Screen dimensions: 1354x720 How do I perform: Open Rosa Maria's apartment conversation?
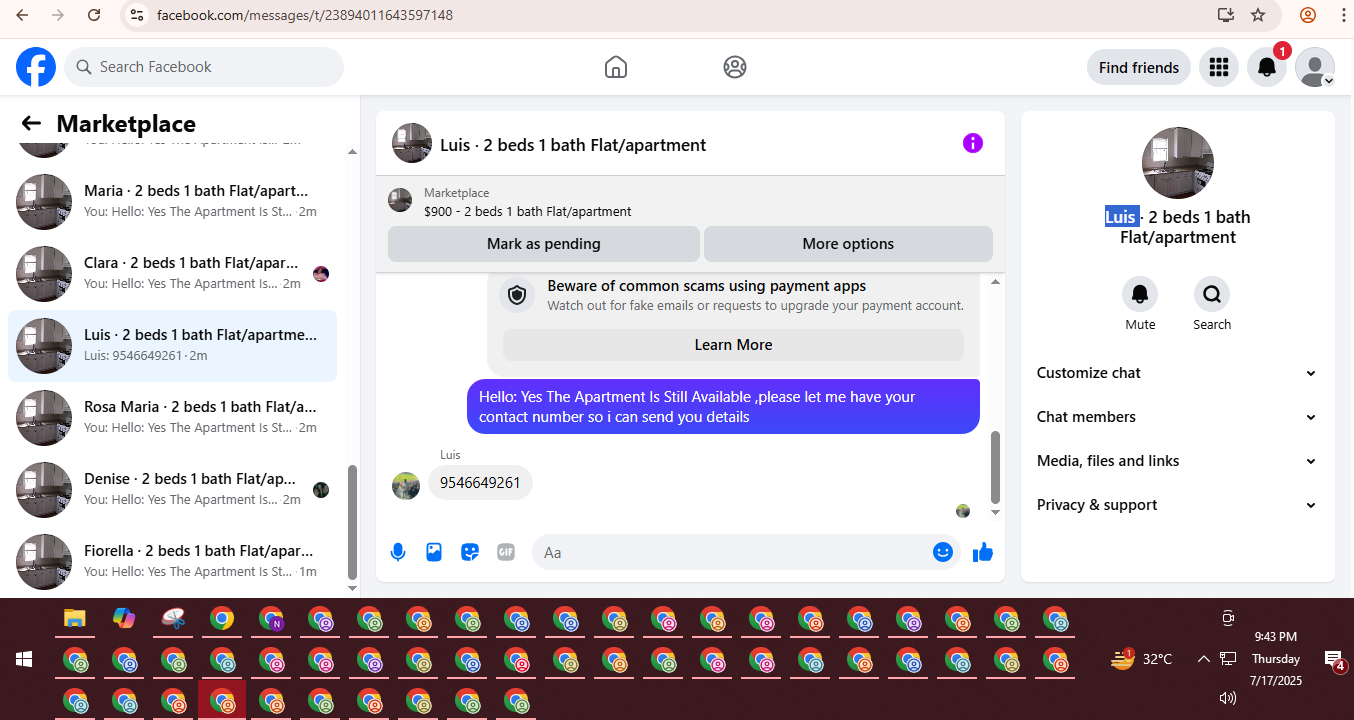[x=172, y=418]
